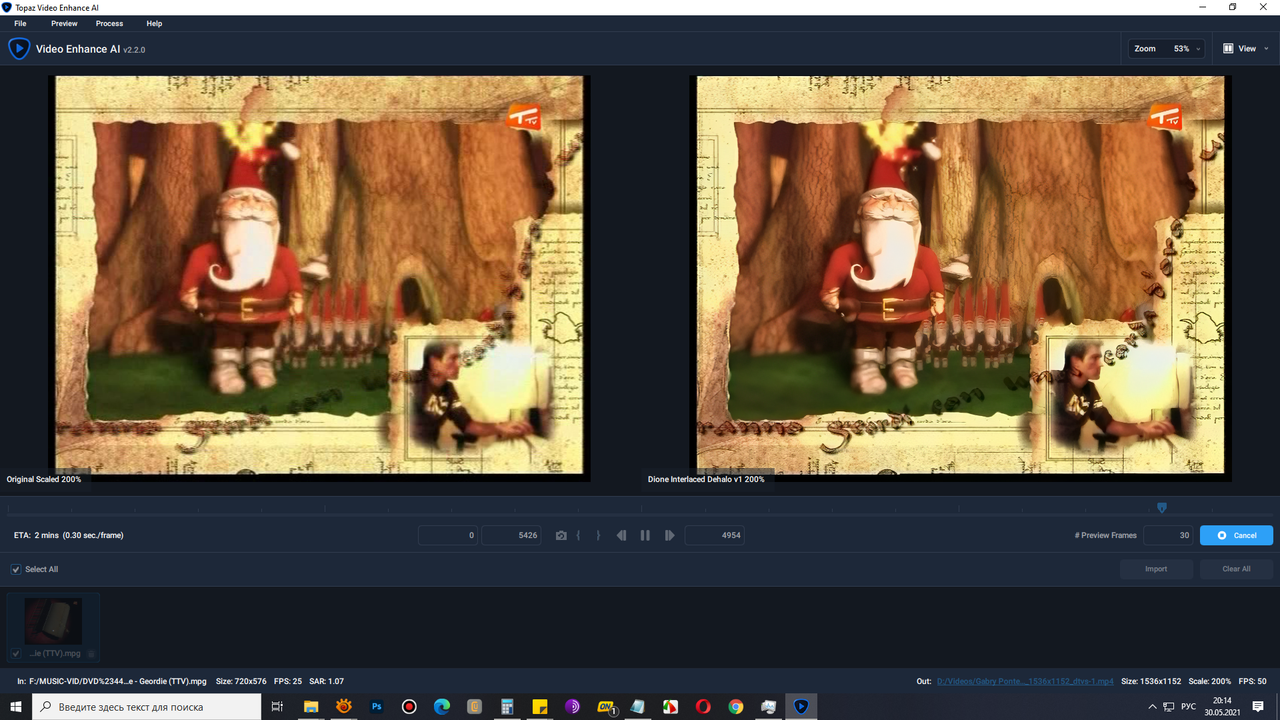Image resolution: width=1280 pixels, height=720 pixels.
Task: Click the Import button
Action: [x=1156, y=569]
